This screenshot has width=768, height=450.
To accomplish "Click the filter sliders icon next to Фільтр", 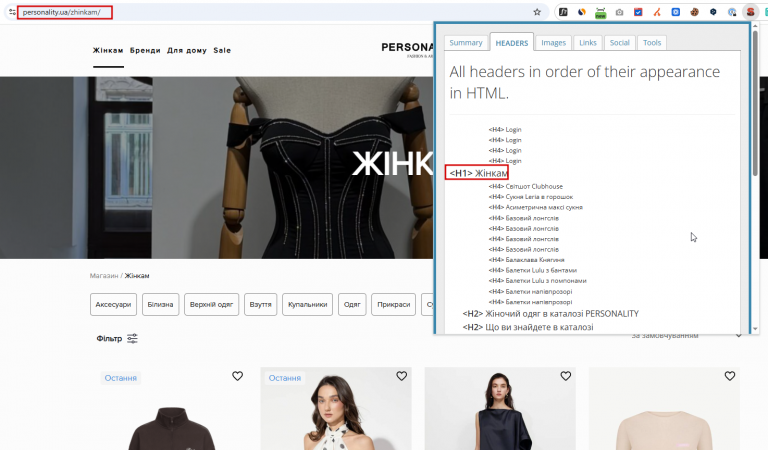I will point(132,338).
